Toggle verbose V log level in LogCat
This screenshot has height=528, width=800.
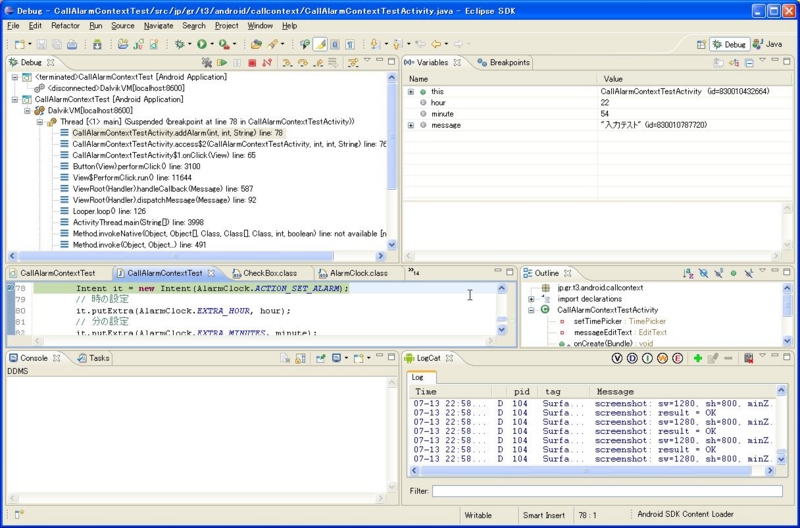(617, 358)
